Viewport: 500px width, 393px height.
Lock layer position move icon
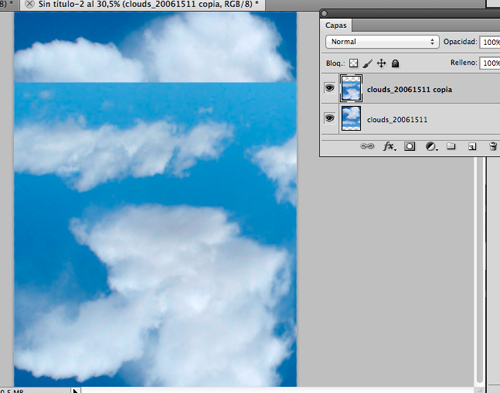(381, 63)
